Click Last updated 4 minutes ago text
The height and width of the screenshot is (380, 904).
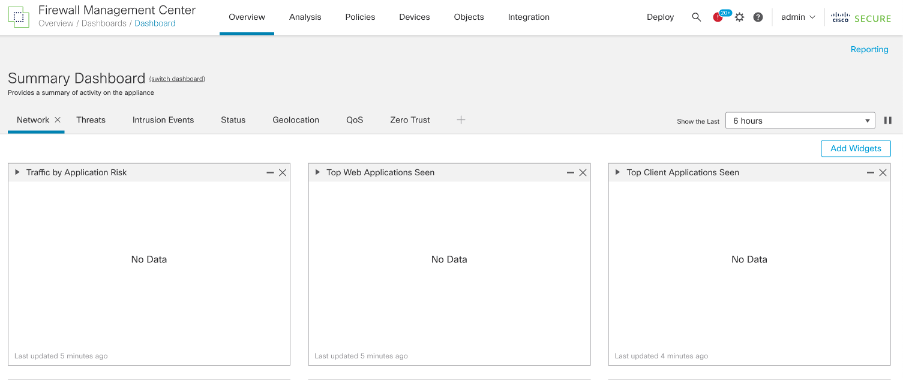(661, 356)
